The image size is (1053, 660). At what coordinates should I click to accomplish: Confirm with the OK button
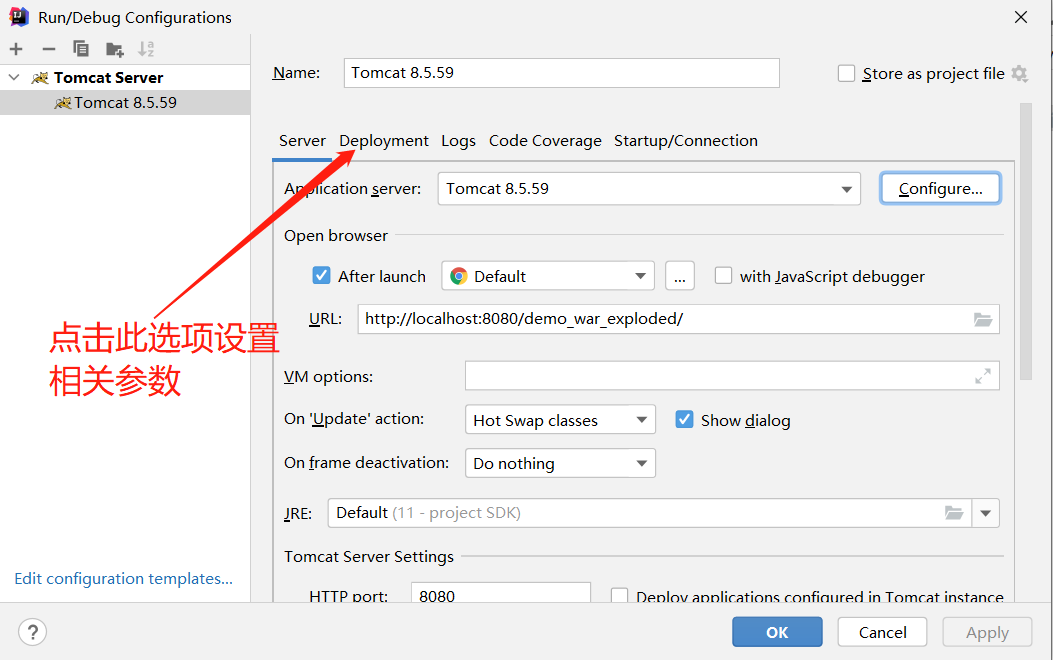point(777,632)
